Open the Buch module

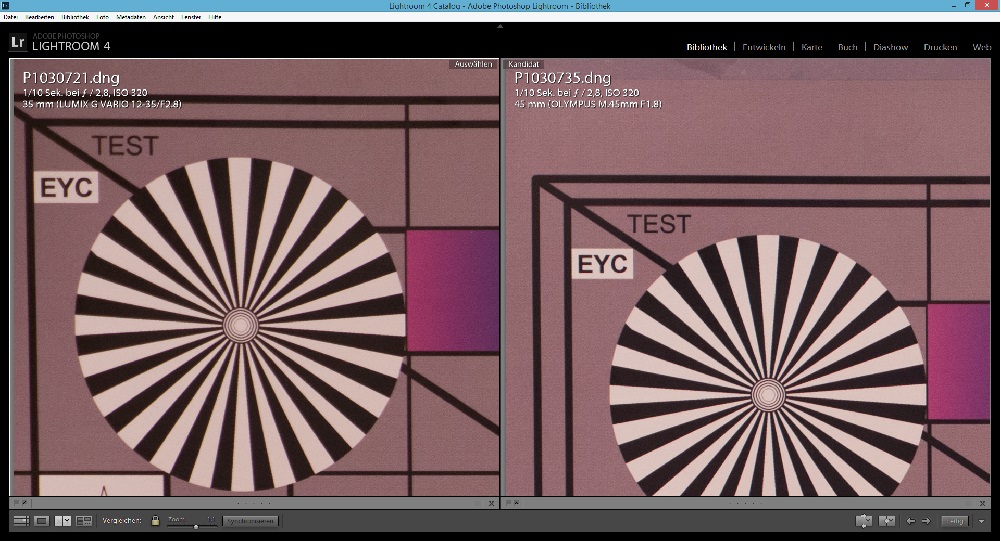point(848,47)
